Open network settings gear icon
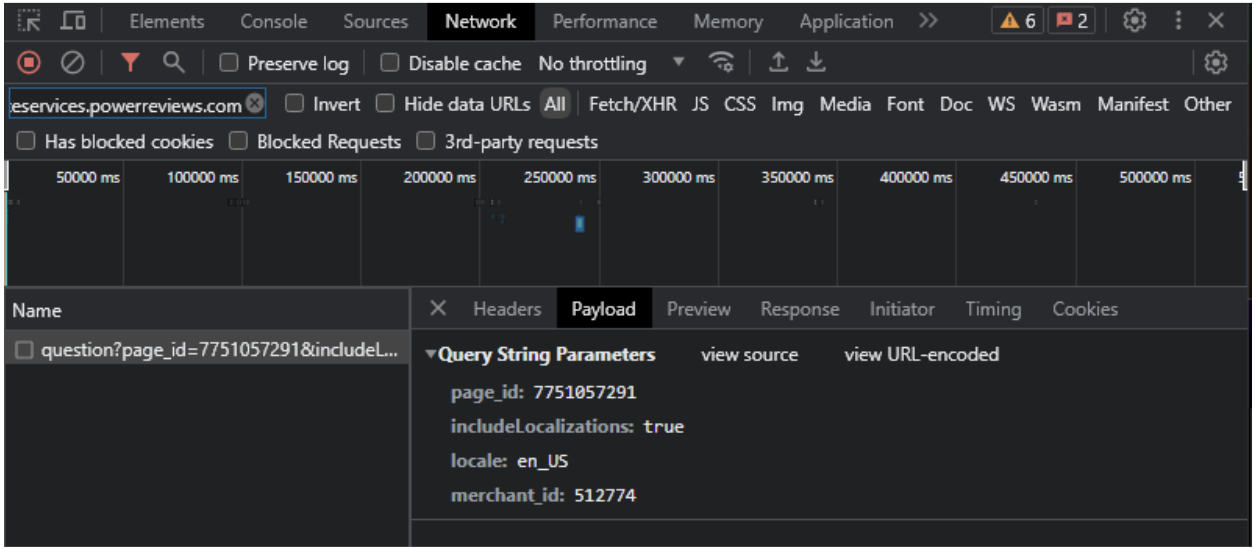1258x552 pixels. pyautogui.click(x=1216, y=63)
